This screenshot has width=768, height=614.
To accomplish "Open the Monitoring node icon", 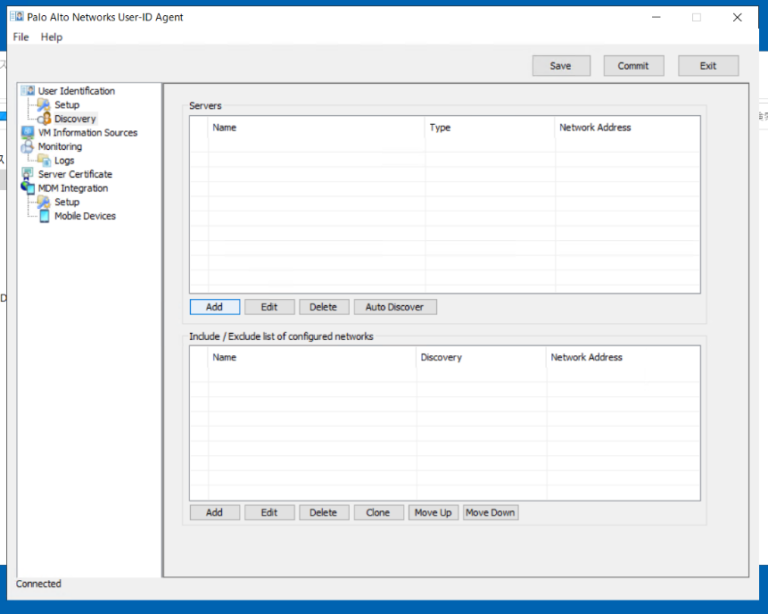I will click(28, 146).
